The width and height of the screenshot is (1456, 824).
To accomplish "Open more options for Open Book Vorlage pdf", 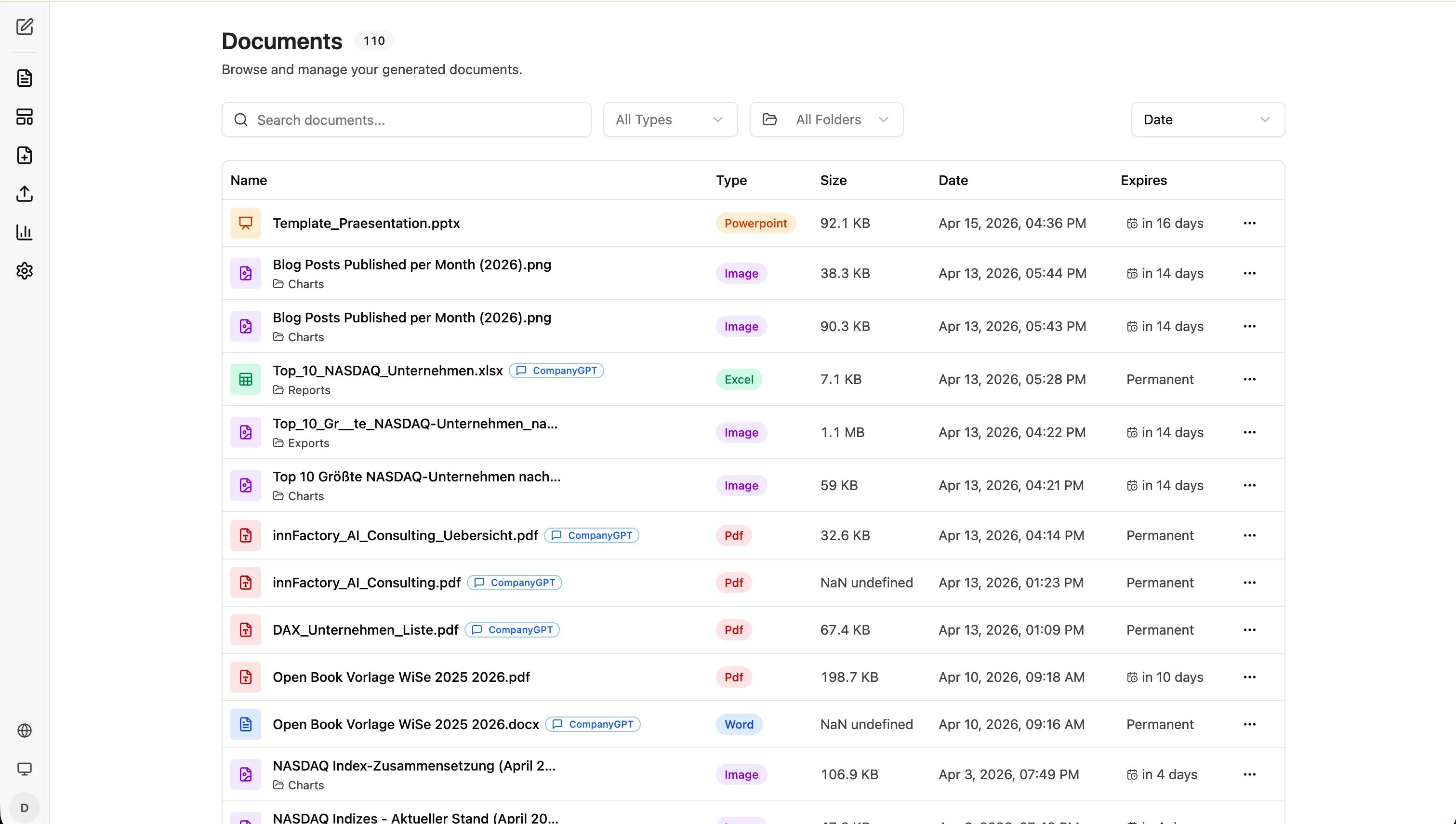I will tap(1249, 678).
